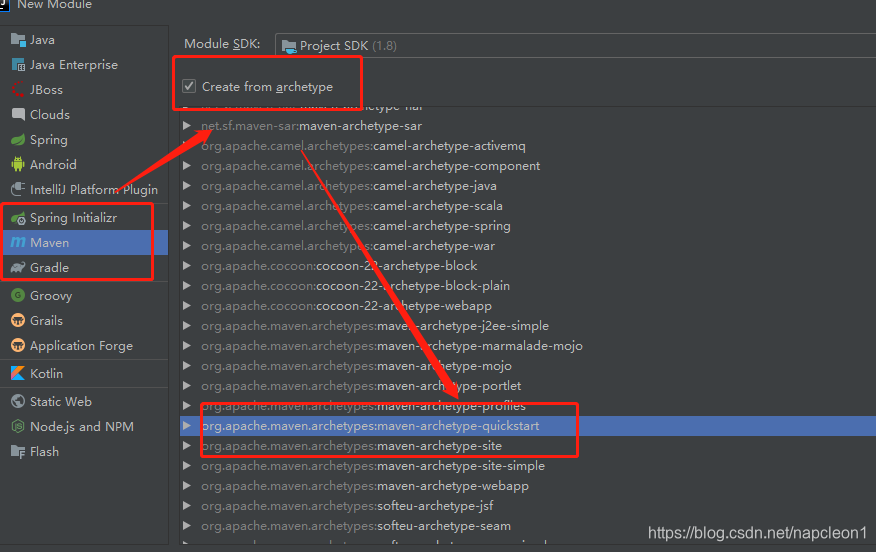Select maven-archetype-site row
This screenshot has height=552, width=876.
coord(528,446)
